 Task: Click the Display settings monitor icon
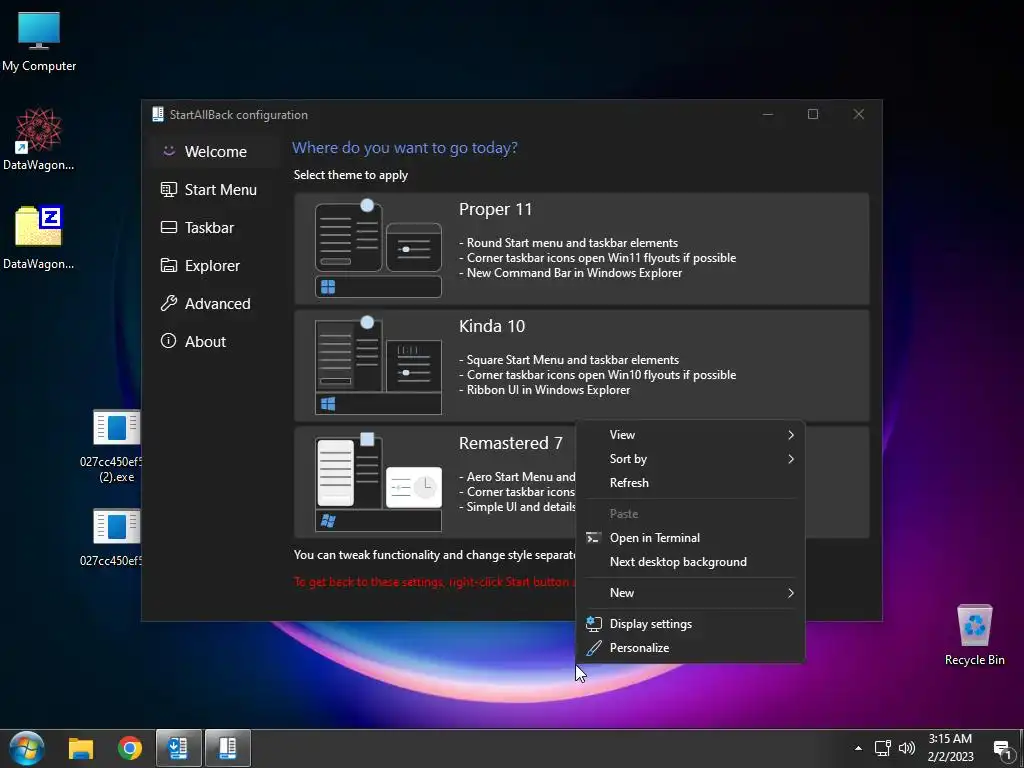[593, 624]
